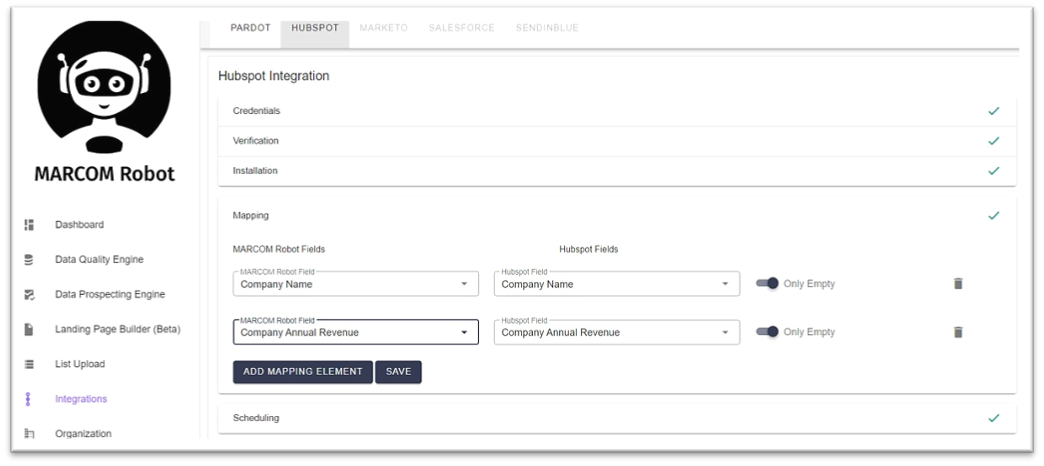Click the Data Prospecting Engine icon
This screenshot has width=1044, height=466.
tap(29, 294)
